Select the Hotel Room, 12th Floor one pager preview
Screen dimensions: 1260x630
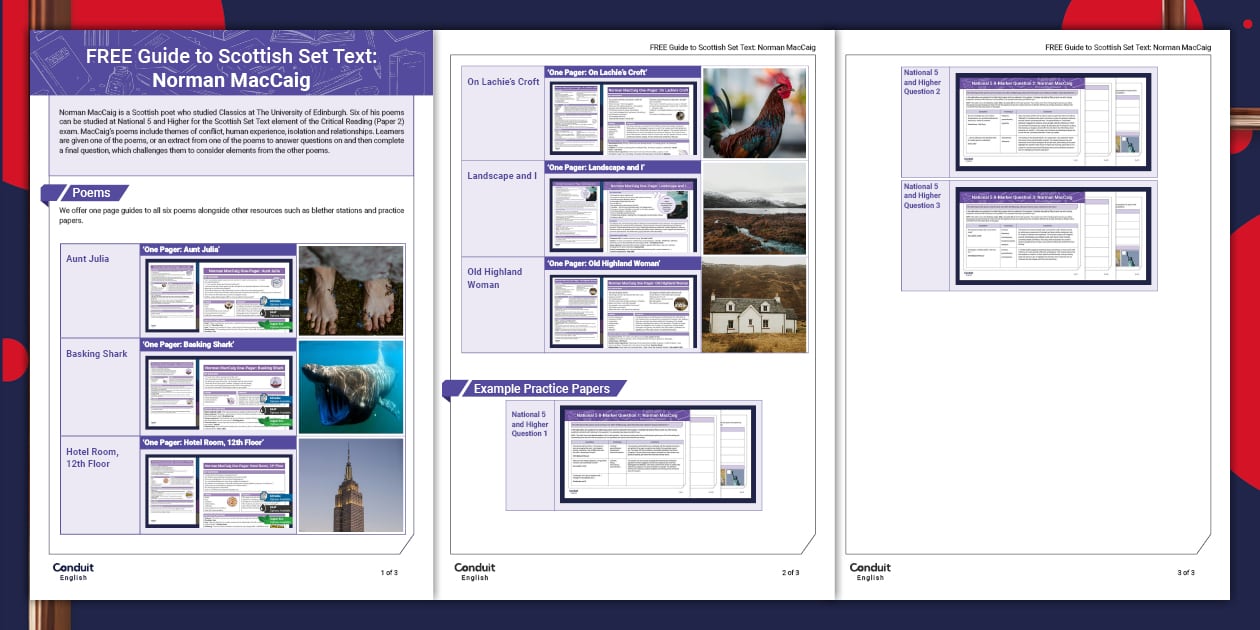(x=219, y=490)
